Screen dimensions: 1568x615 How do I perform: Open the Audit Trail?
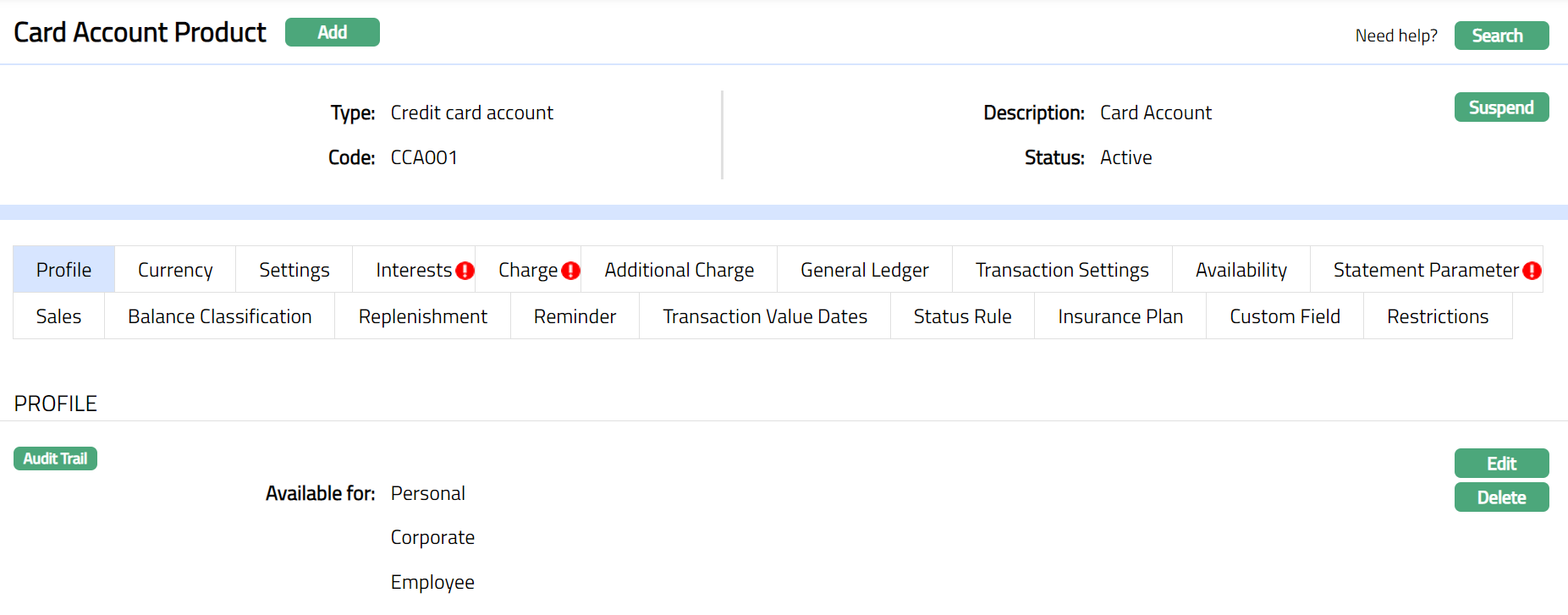click(55, 459)
